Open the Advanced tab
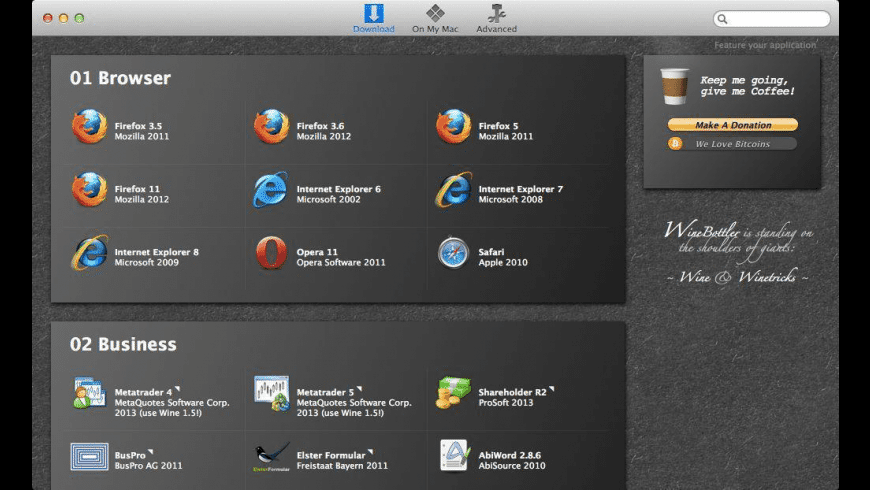Viewport: 870px width, 490px height. click(496, 18)
